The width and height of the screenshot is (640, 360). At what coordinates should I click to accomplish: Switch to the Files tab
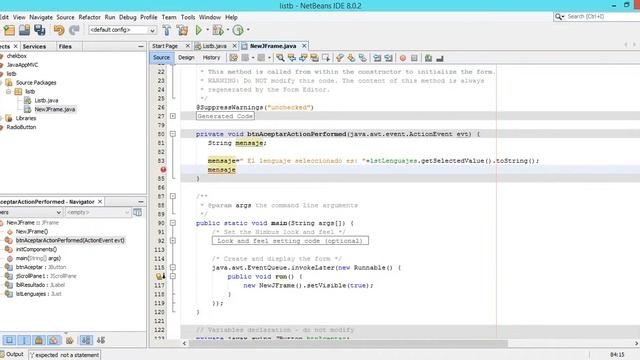click(65, 47)
